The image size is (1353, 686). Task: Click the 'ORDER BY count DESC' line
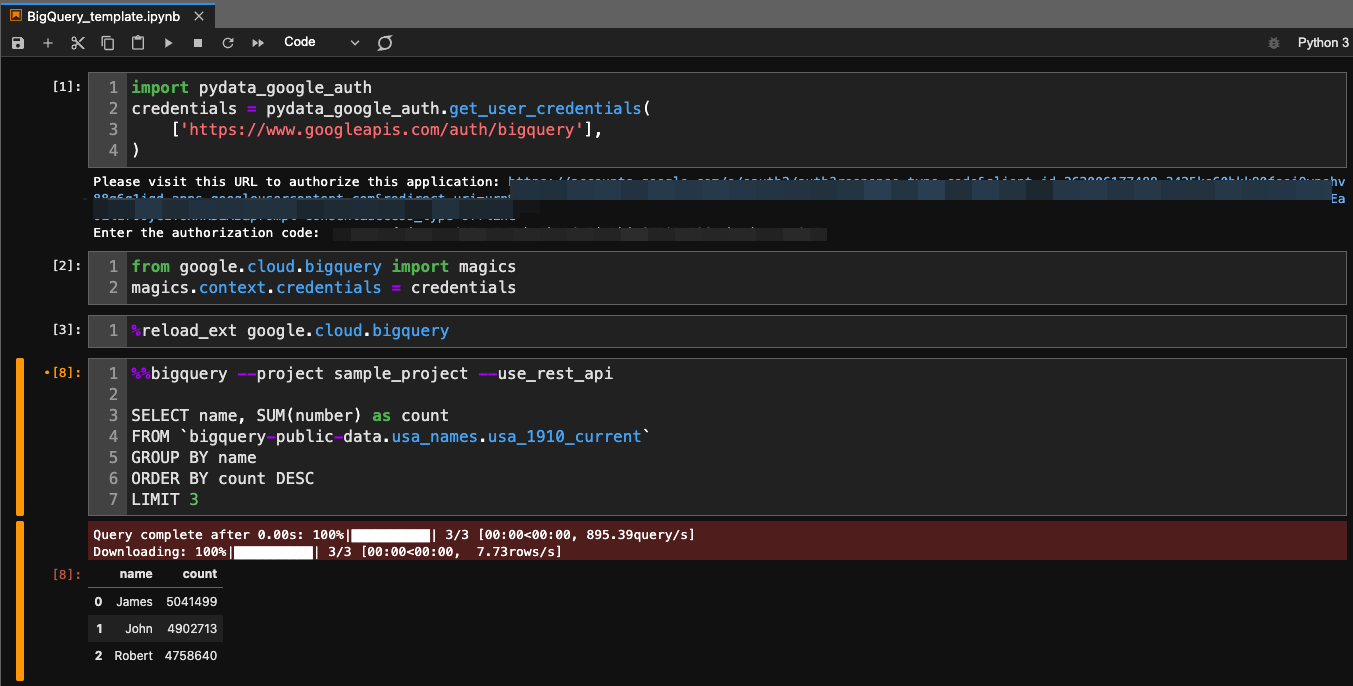(x=222, y=479)
